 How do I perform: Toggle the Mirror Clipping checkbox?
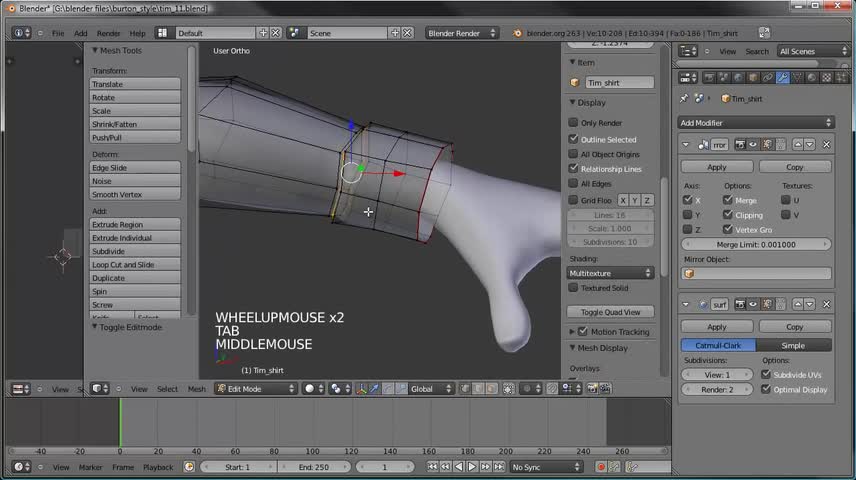[x=728, y=215]
